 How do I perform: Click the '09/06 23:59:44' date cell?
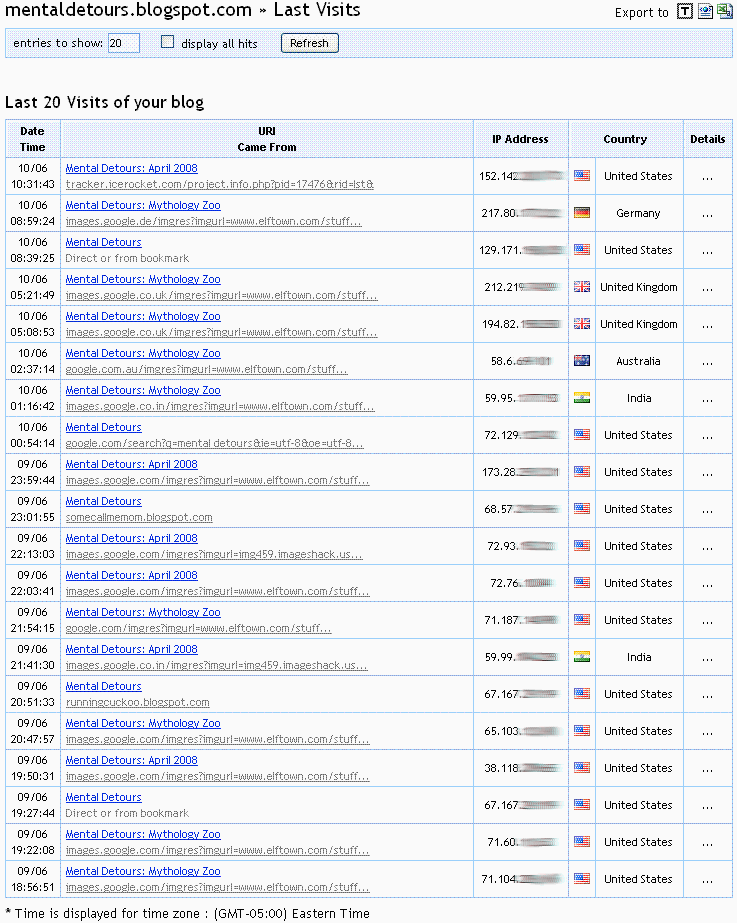32,472
